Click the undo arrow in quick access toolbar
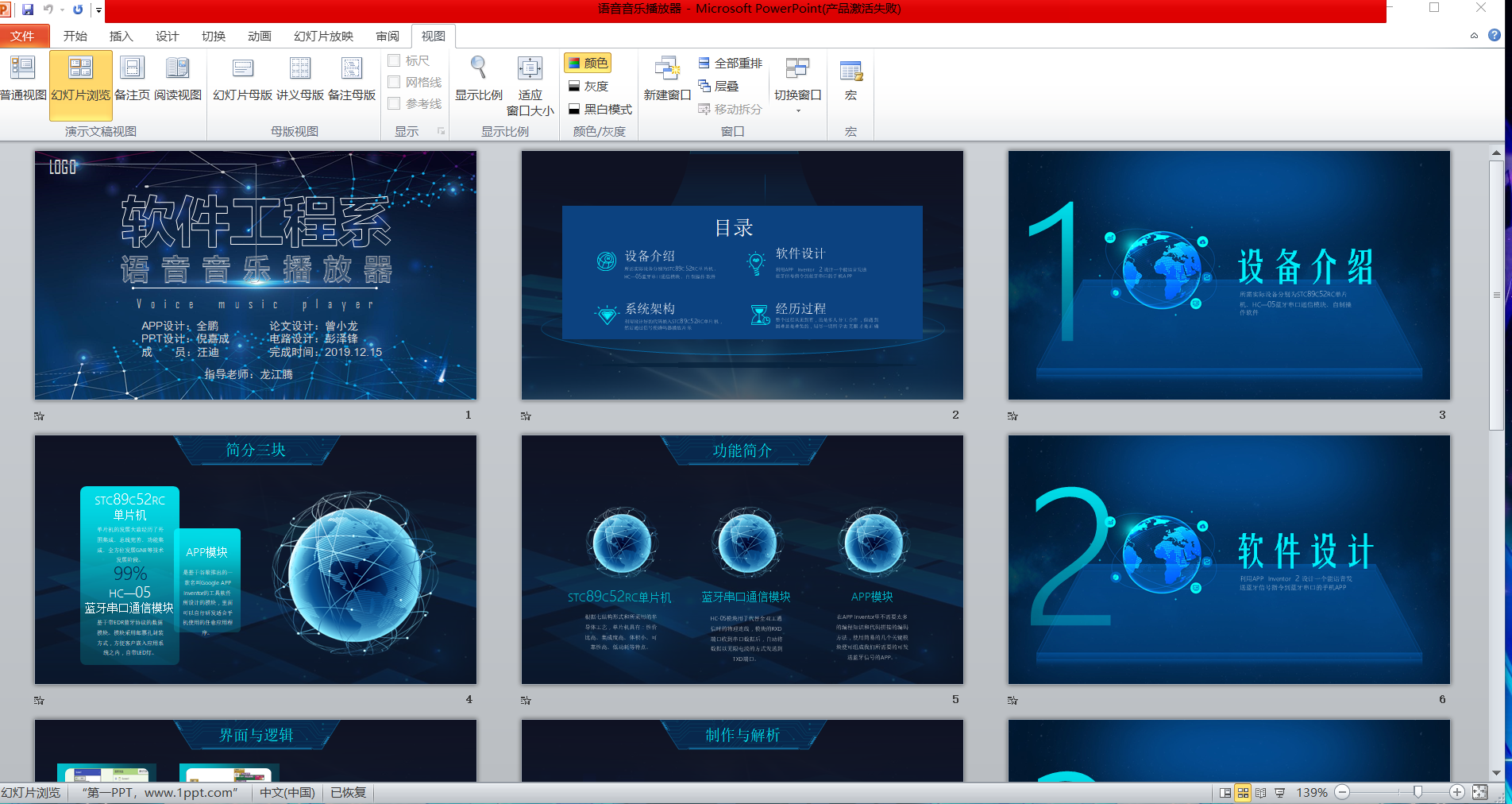This screenshot has width=1512, height=804. [48, 10]
